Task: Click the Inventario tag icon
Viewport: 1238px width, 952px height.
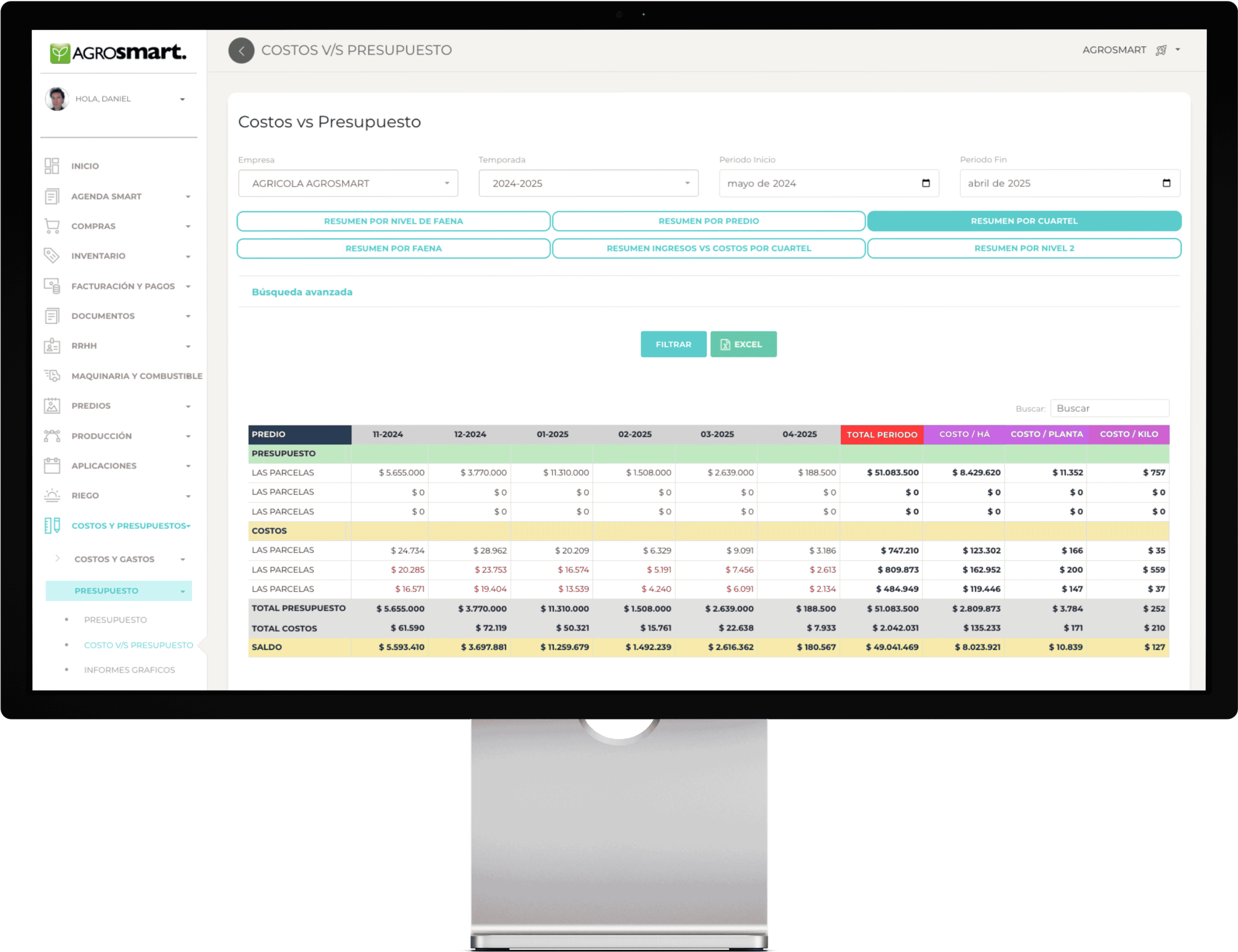Action: [52, 256]
